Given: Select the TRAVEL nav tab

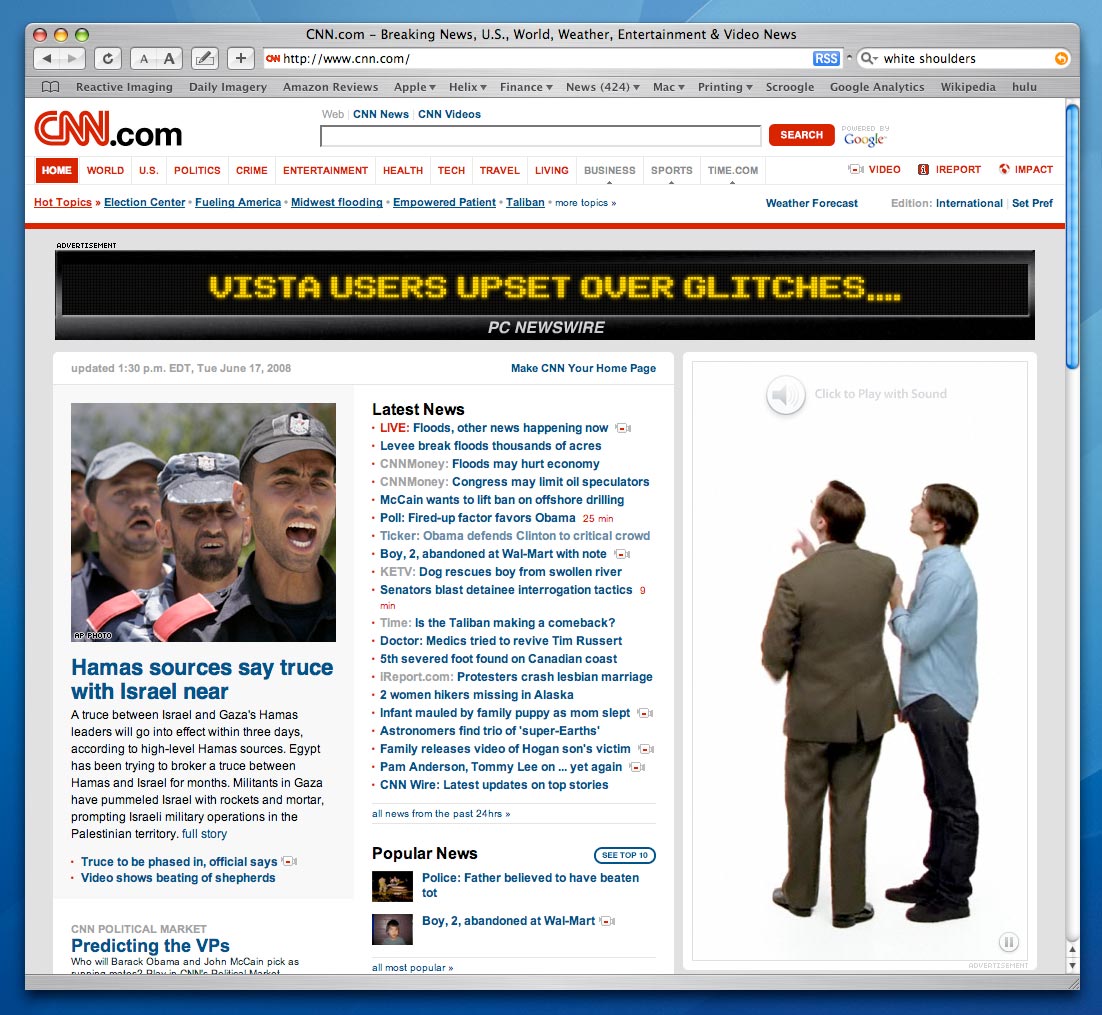Looking at the screenshot, I should click(500, 170).
